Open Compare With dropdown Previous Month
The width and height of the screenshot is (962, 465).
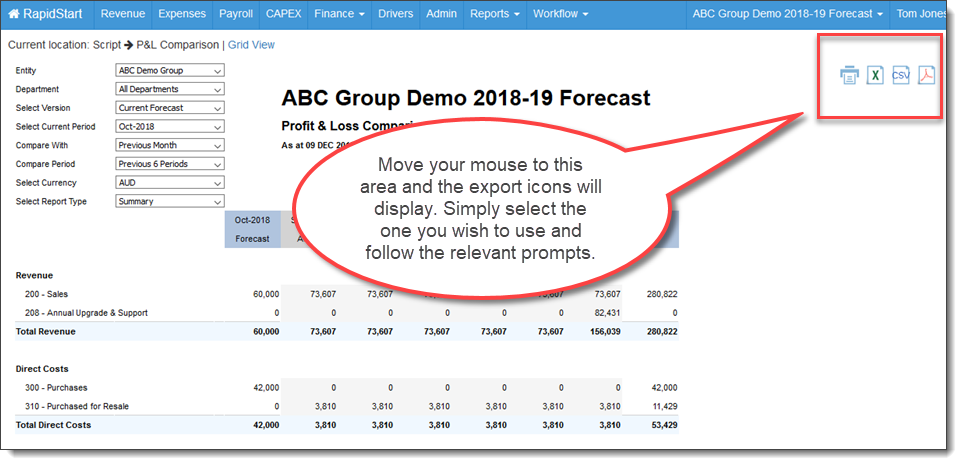click(170, 145)
